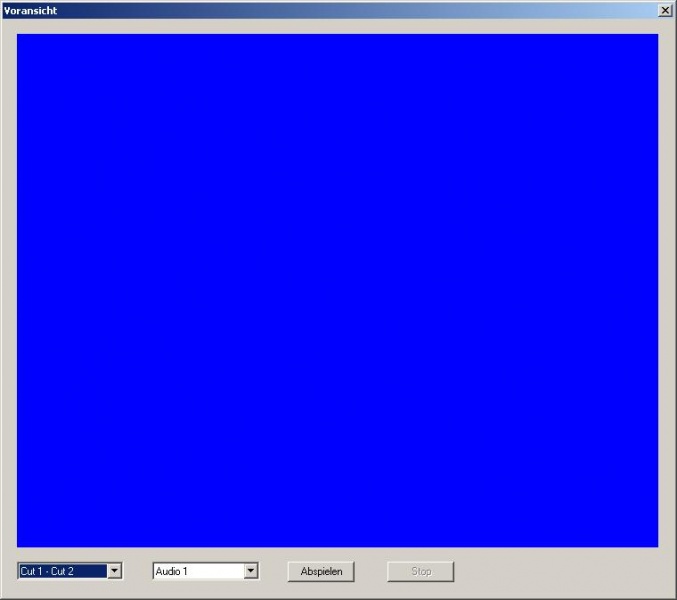This screenshot has height=600, width=677.
Task: Click the X icon in the title bar
Action: 666,9
